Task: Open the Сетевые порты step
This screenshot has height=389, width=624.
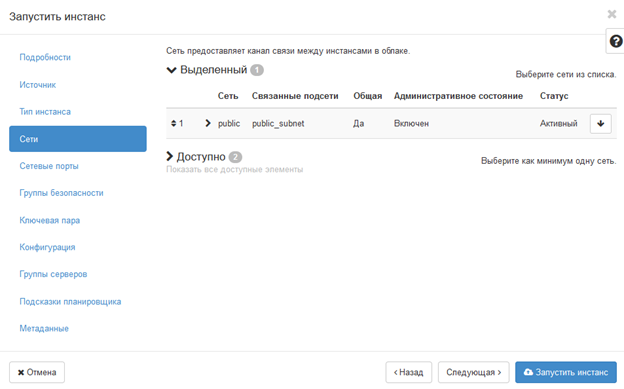Action: (x=49, y=166)
